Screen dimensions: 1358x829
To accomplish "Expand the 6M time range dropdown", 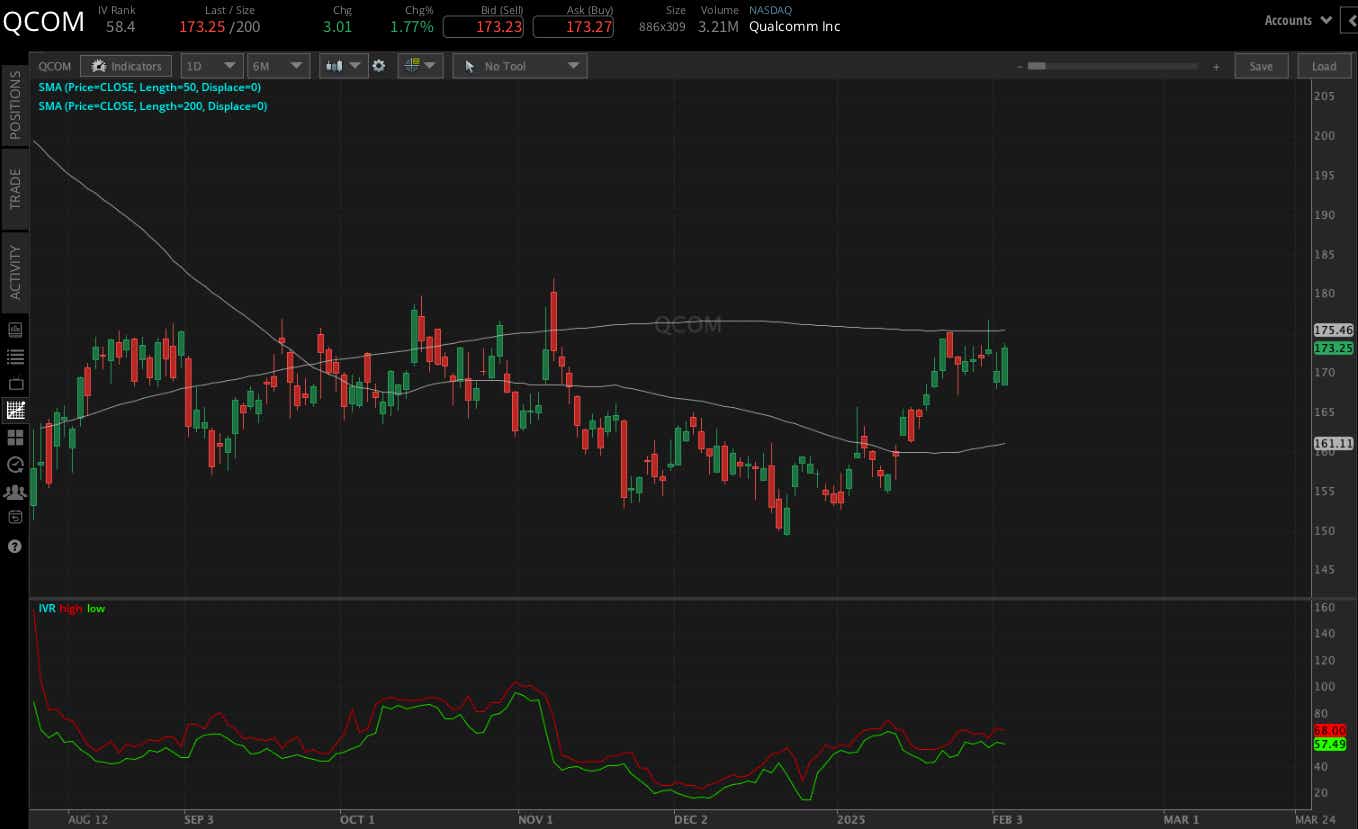I will pos(278,66).
